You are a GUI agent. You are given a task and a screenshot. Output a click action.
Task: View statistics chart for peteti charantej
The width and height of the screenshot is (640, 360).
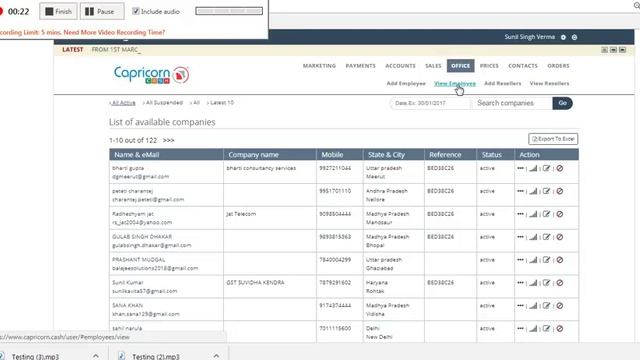click(x=533, y=191)
